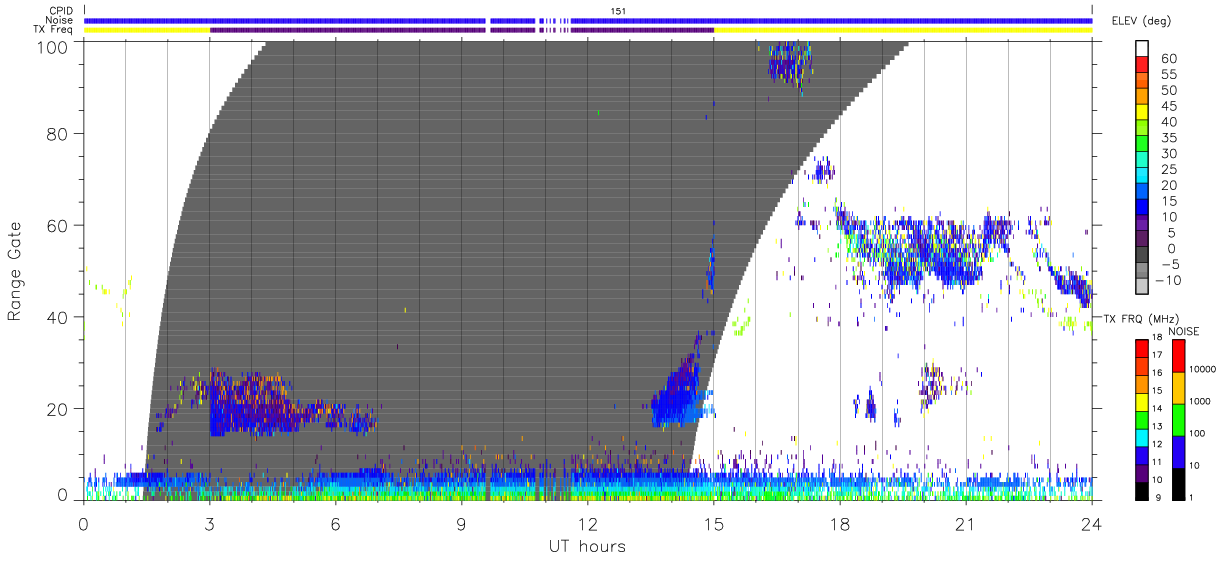Click the y-axis tick label '80'
The image size is (1228, 567).
click(58, 133)
